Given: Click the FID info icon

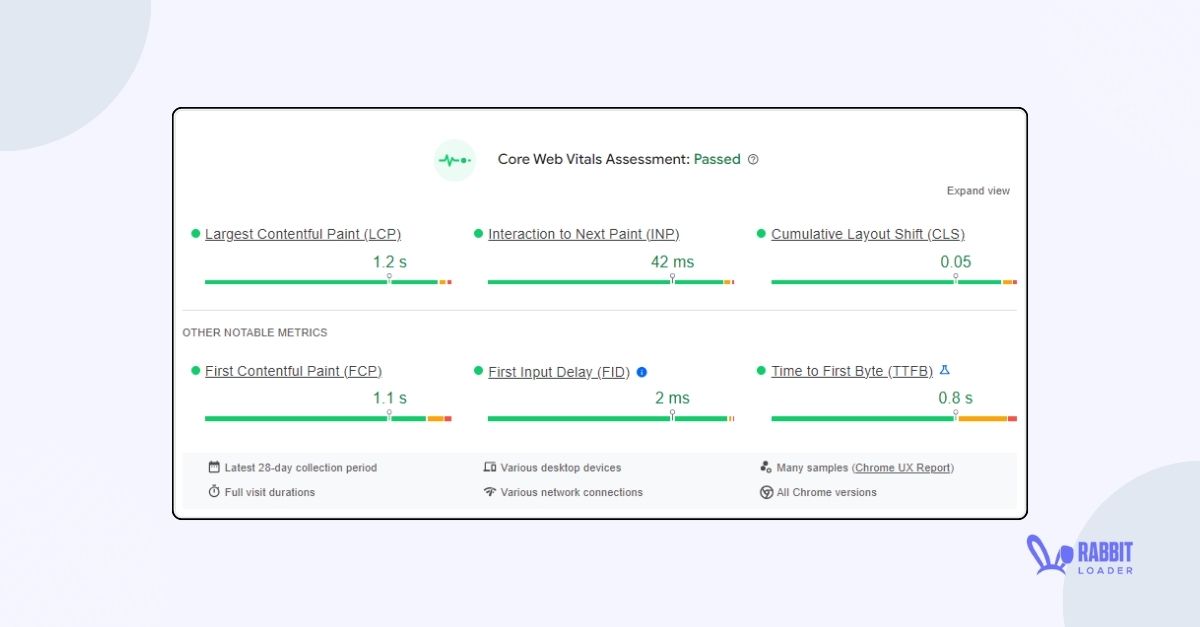Looking at the screenshot, I should click(x=642, y=372).
